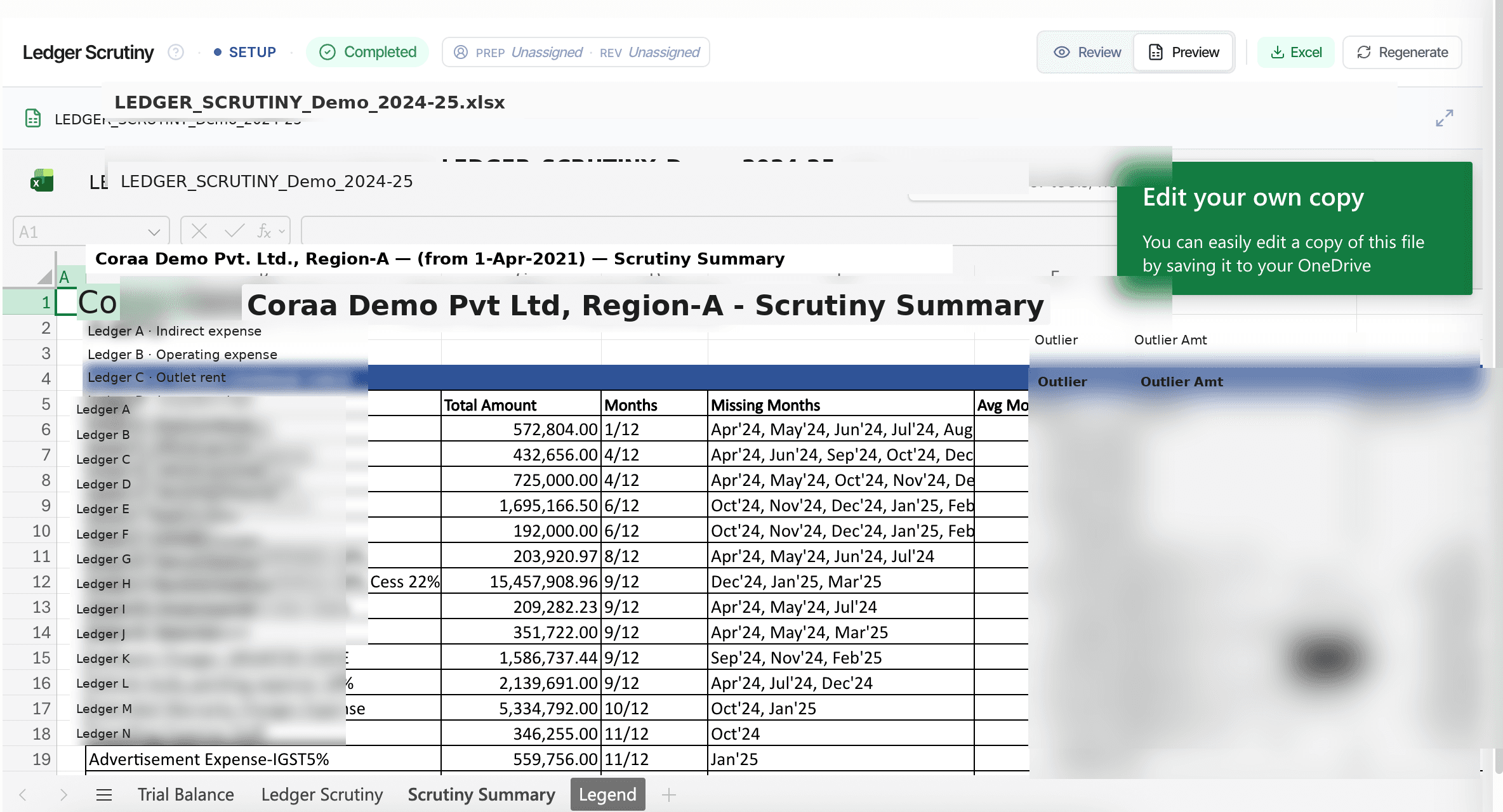Click the Edit your own copy banner
The width and height of the screenshot is (1503, 812).
tap(1295, 228)
